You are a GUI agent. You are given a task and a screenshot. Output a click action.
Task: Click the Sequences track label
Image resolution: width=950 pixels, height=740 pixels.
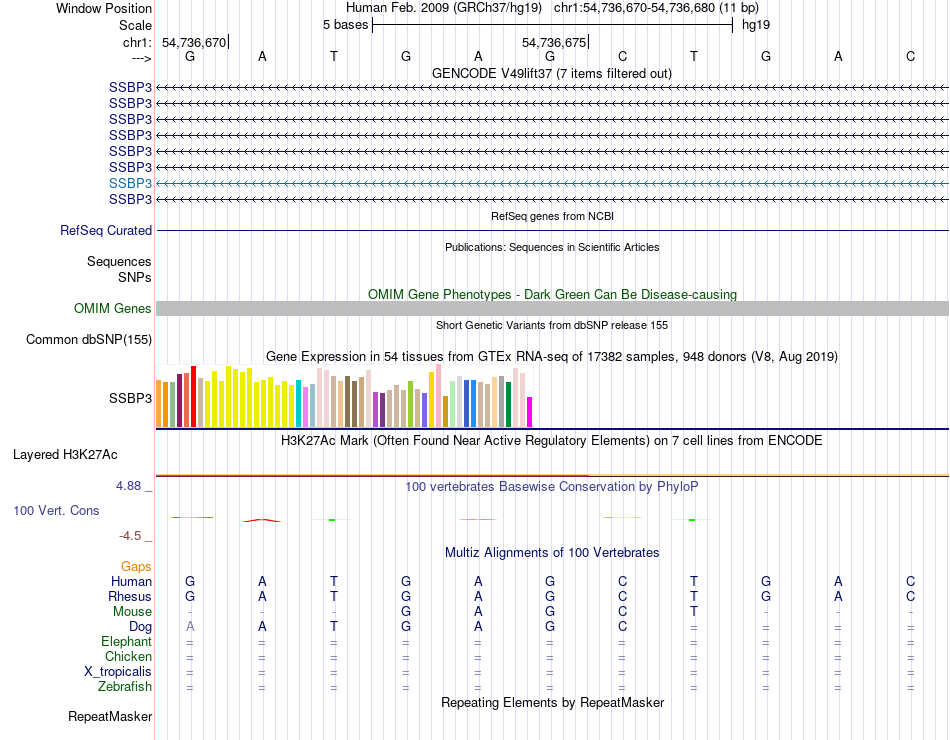(119, 261)
